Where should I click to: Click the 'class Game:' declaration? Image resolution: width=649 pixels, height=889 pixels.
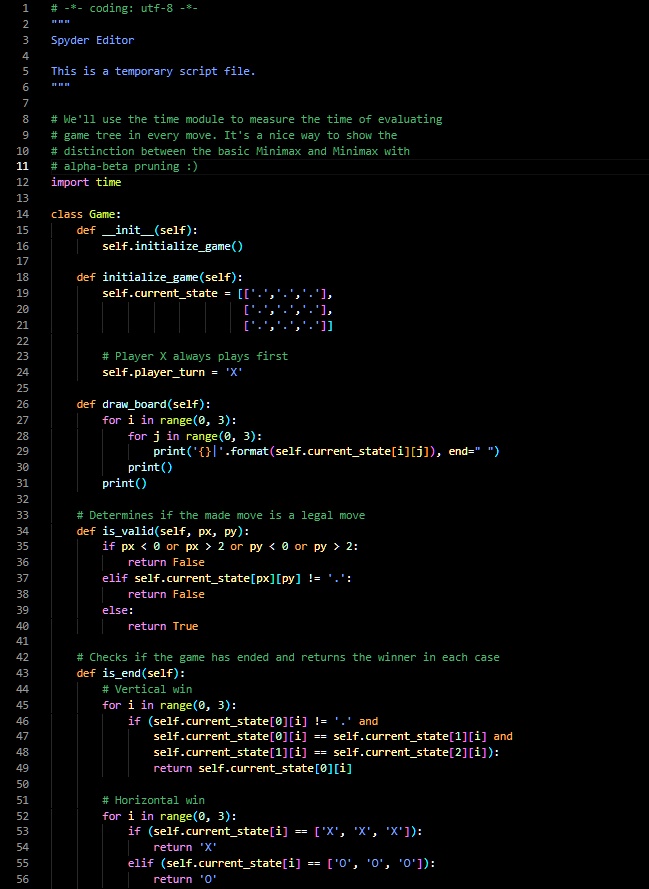click(86, 214)
